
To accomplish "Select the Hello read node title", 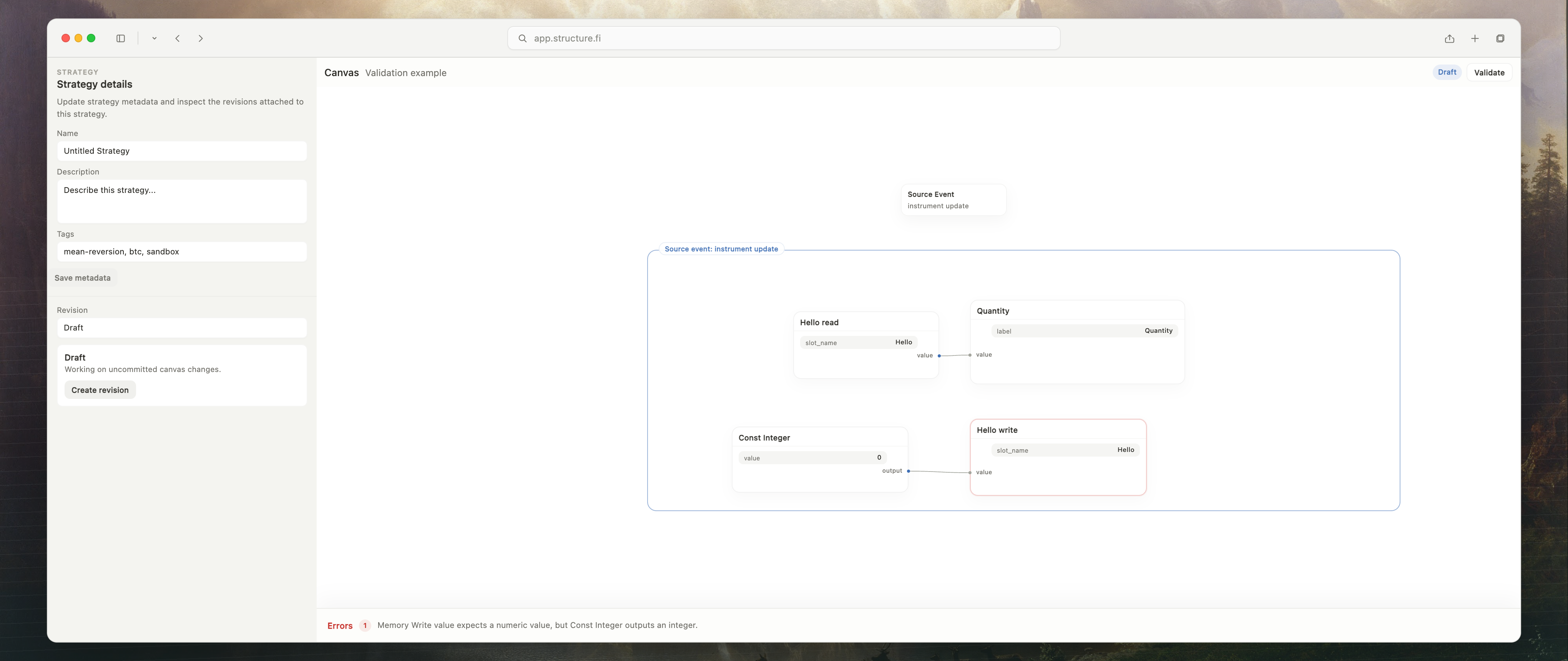I will click(819, 322).
